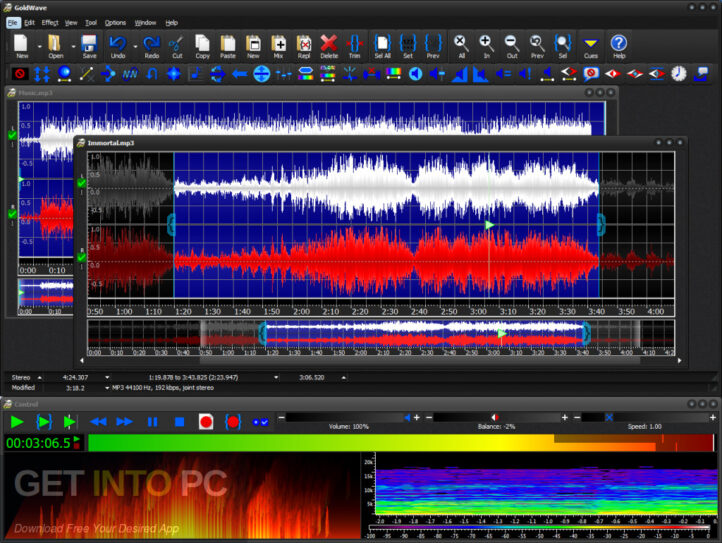Viewport: 722px width, 543px height.
Task: Click the speed minus button
Action: point(577,417)
